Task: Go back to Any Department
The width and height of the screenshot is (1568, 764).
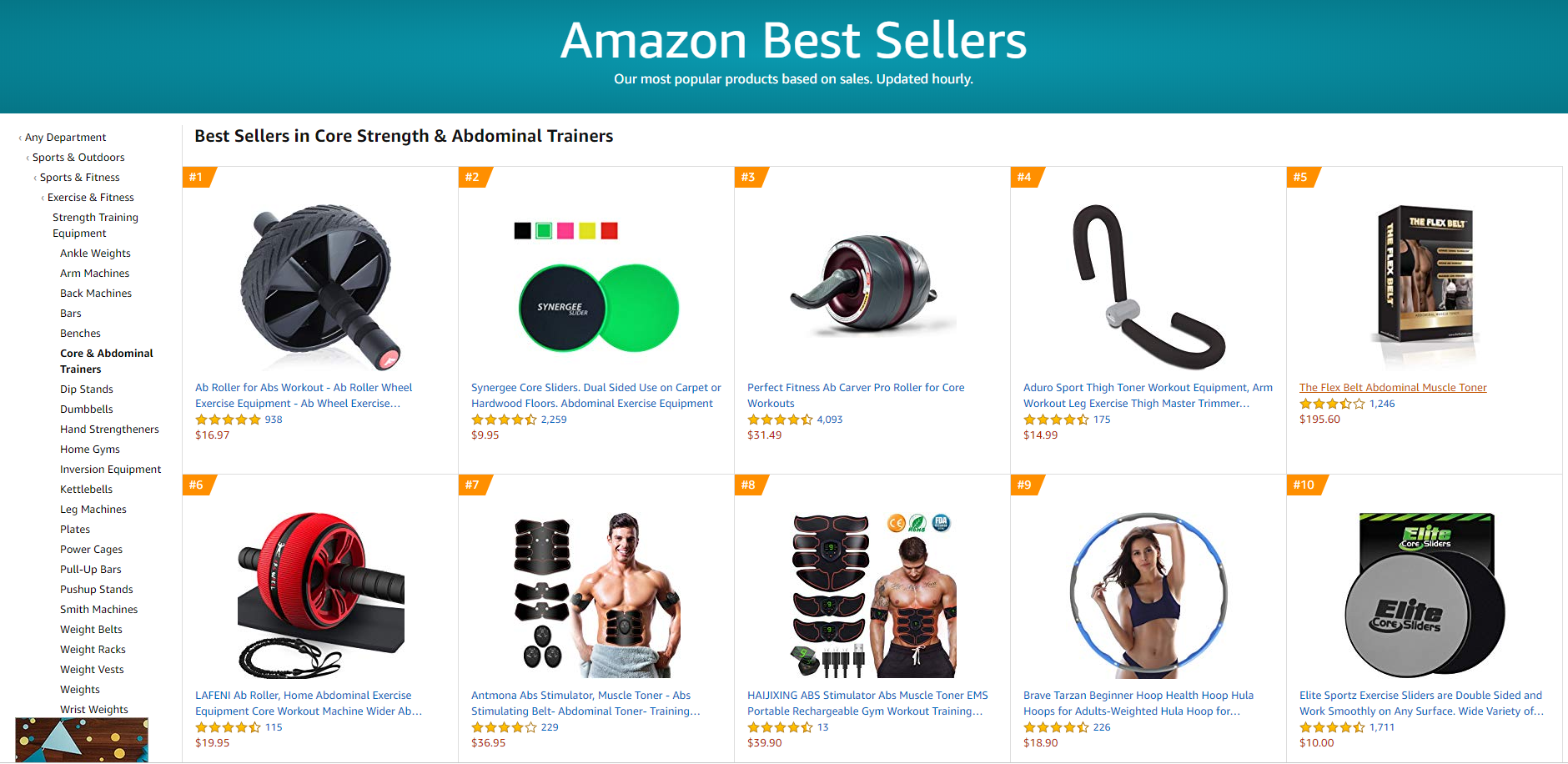Action: pyautogui.click(x=65, y=138)
